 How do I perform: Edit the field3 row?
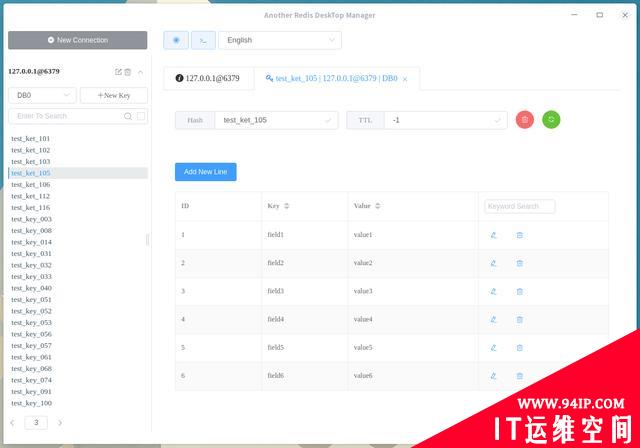(x=493, y=291)
